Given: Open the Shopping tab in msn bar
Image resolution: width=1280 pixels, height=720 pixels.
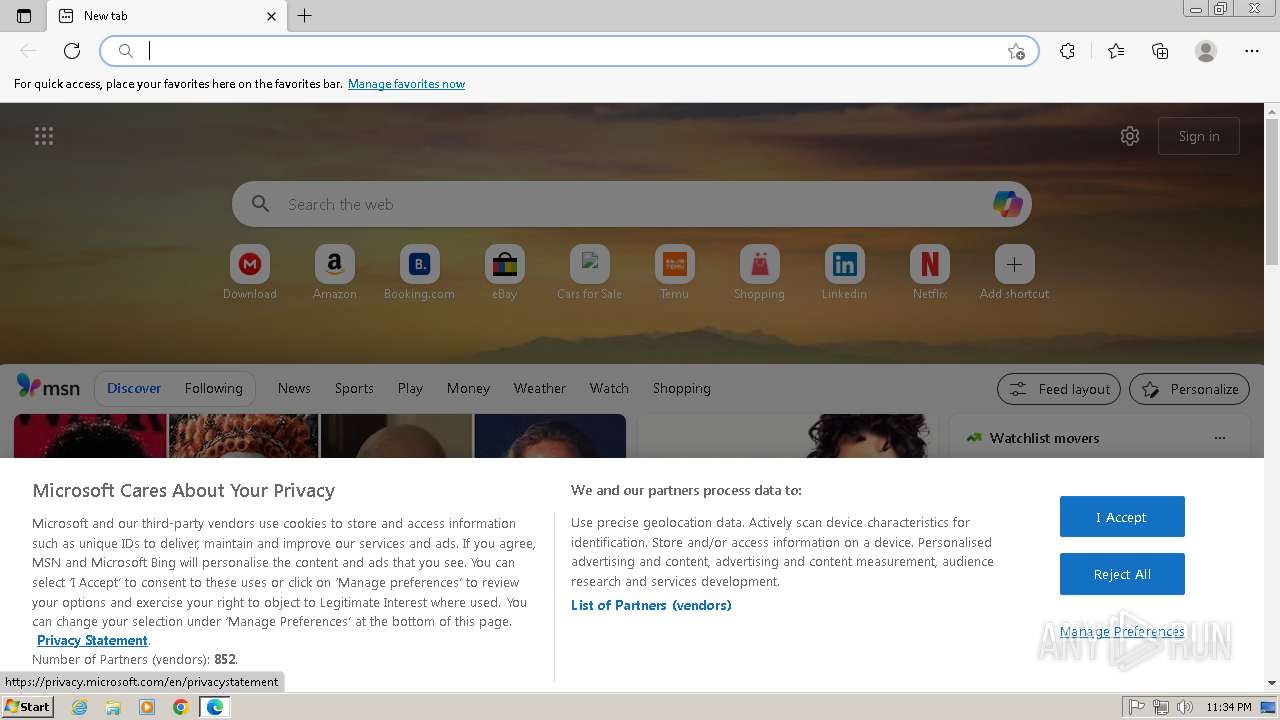Looking at the screenshot, I should (x=682, y=388).
